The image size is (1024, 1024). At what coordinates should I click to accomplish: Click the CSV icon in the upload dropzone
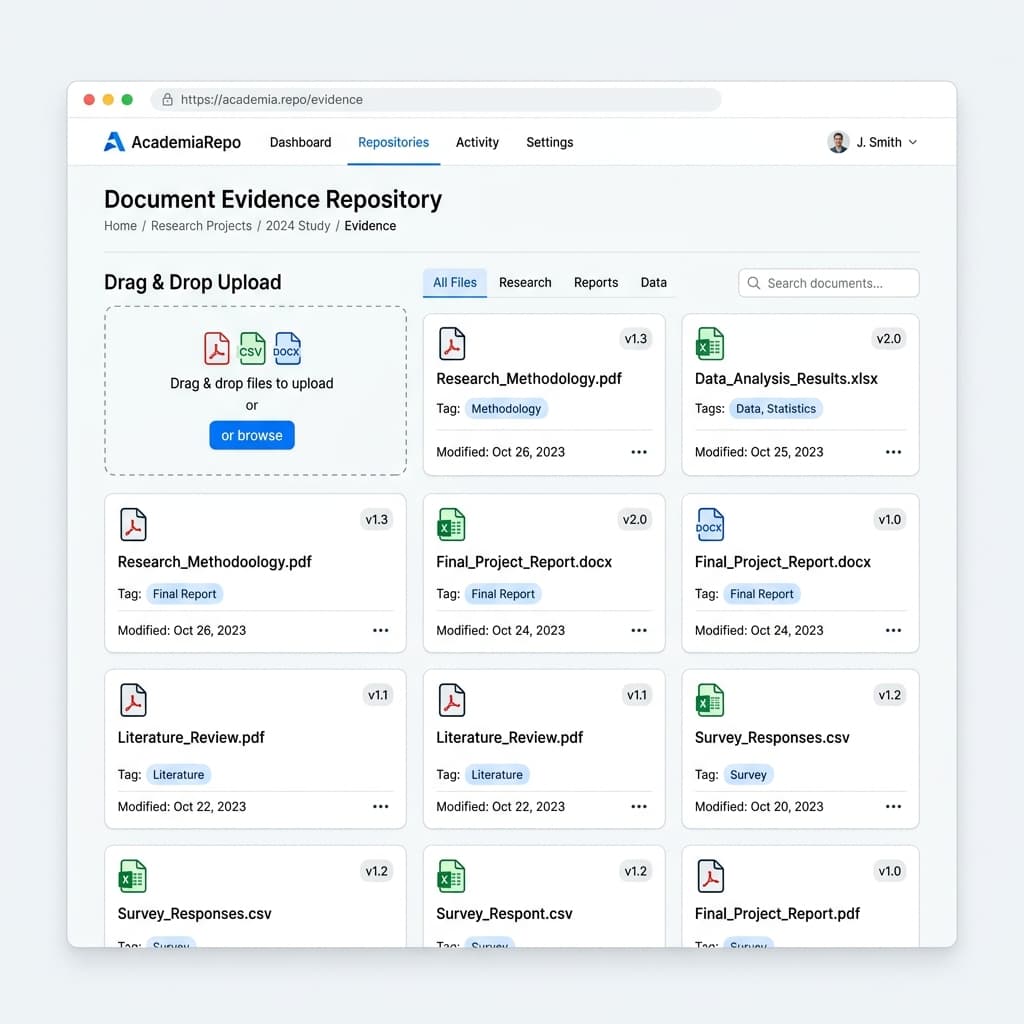(252, 348)
